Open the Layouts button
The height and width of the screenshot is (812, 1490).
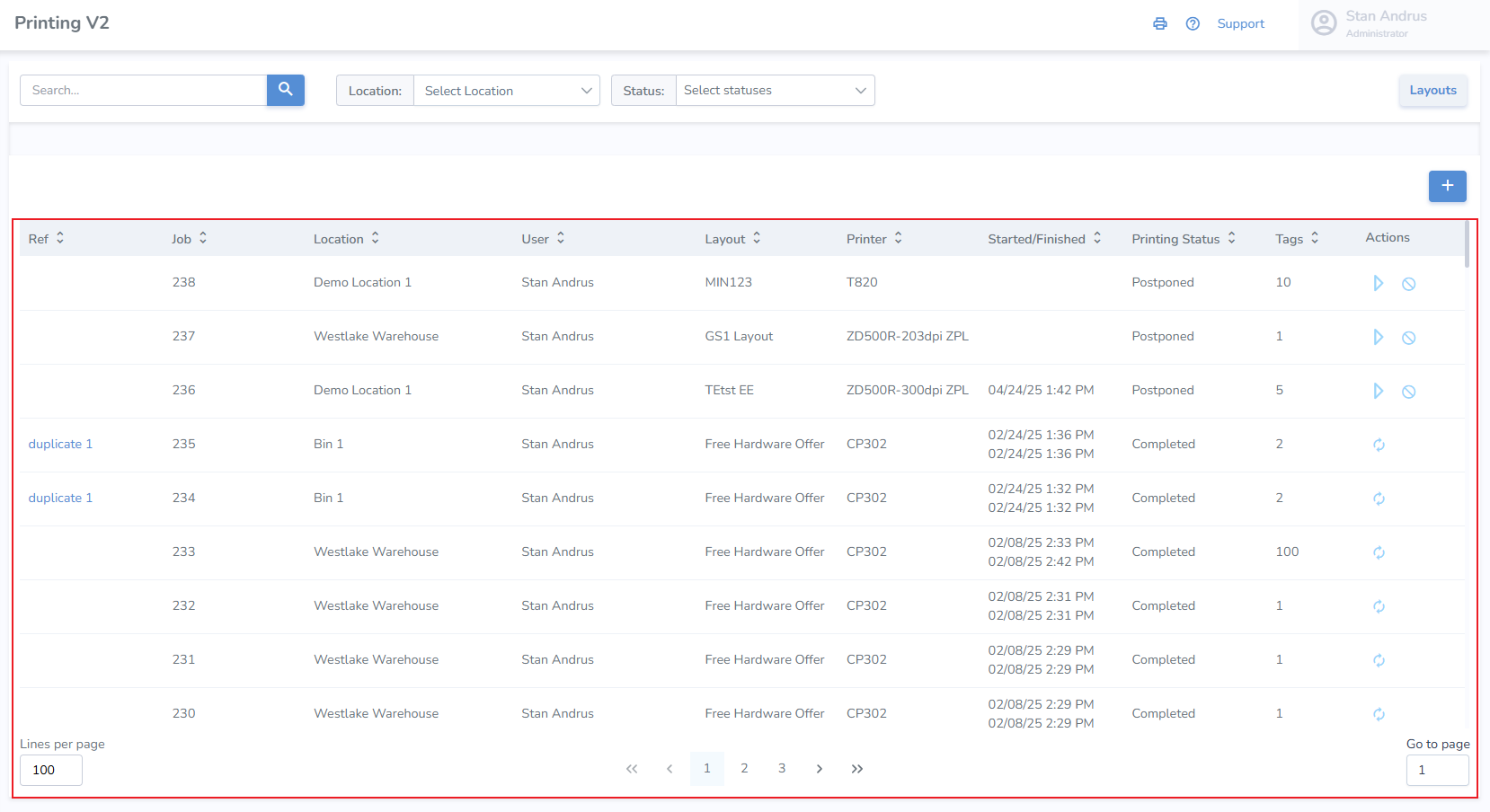tap(1433, 91)
